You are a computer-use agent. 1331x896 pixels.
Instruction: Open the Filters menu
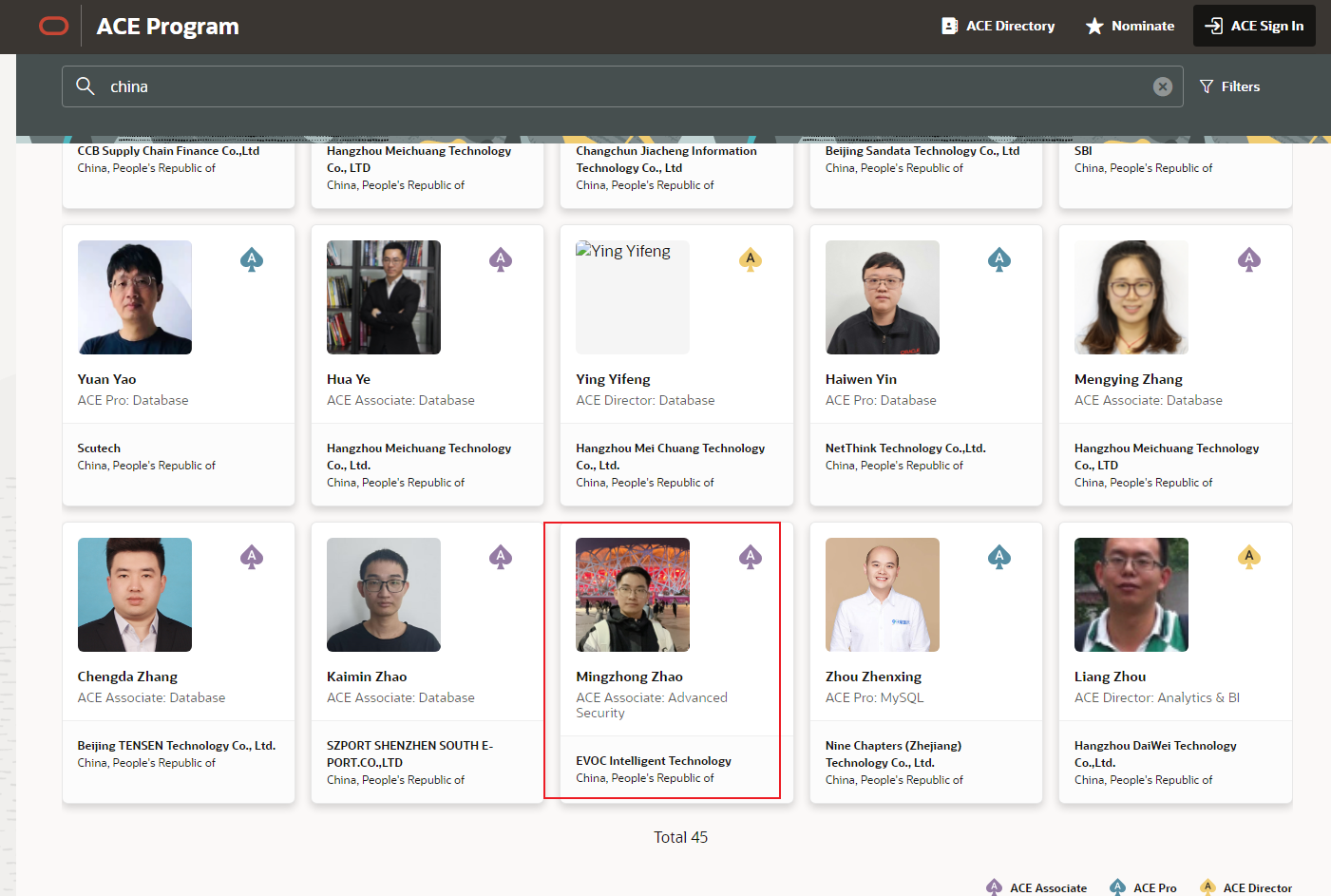coord(1229,86)
